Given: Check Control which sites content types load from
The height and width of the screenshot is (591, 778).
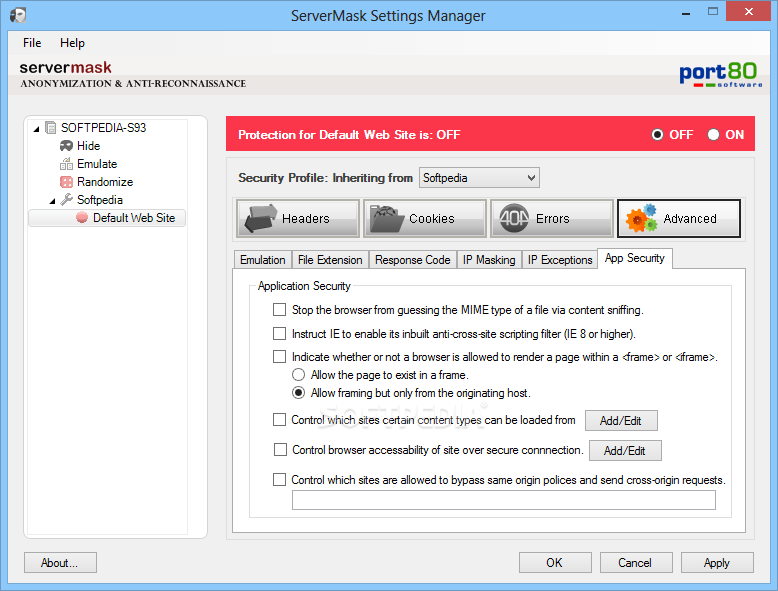Looking at the screenshot, I should [279, 420].
